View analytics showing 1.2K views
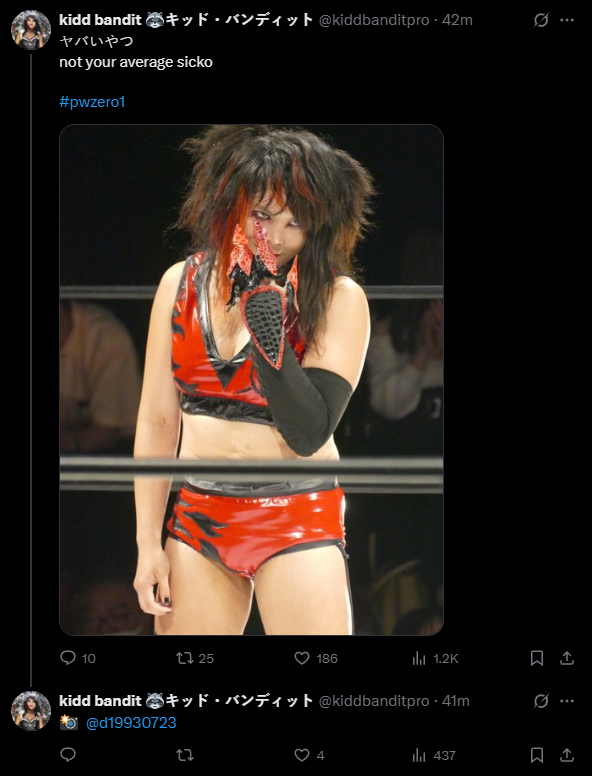 tap(435, 658)
